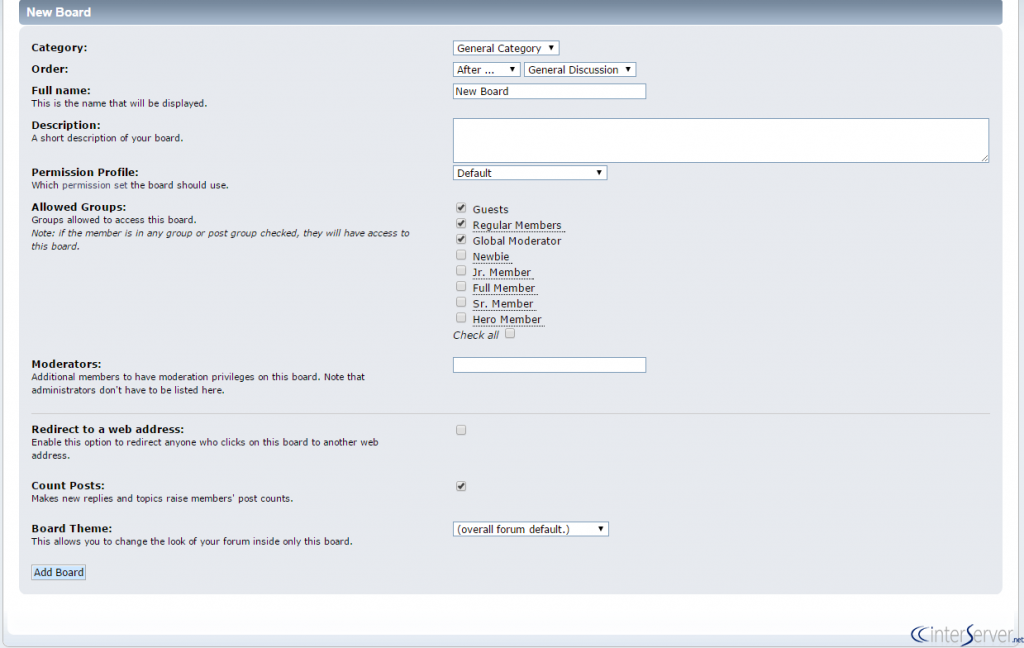The image size is (1024, 648).
Task: Enable the Full Member checkbox
Action: (461, 287)
